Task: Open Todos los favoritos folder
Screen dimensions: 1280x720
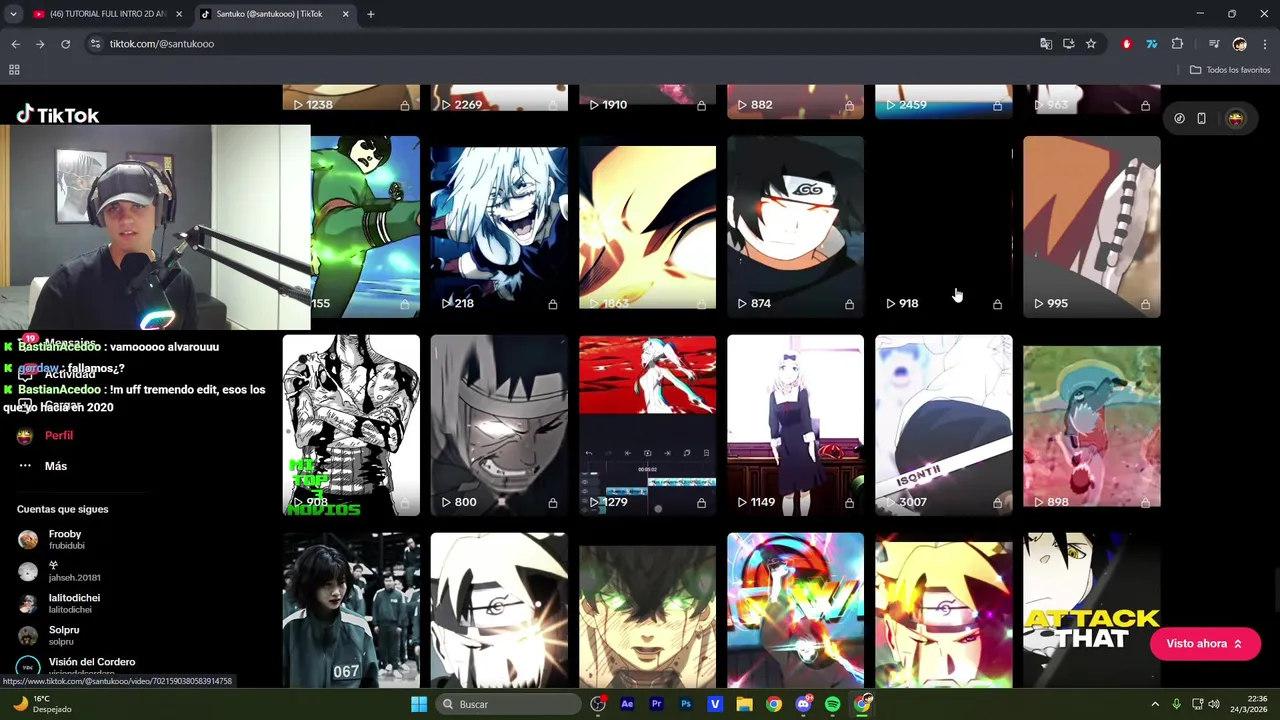Action: tap(1230, 70)
